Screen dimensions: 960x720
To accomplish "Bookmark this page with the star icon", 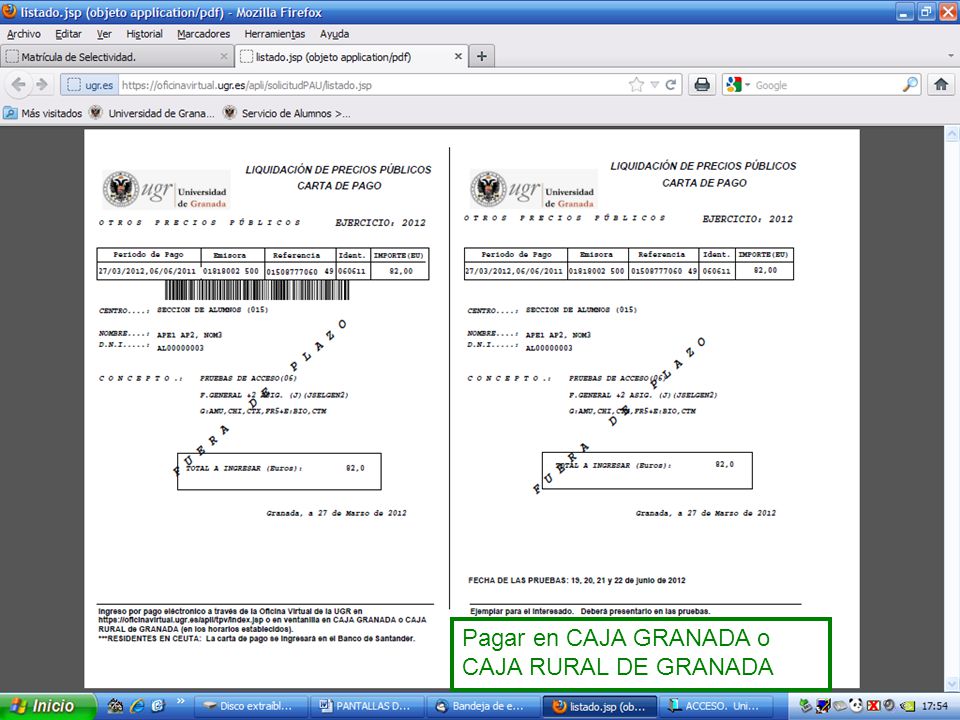I will (636, 84).
